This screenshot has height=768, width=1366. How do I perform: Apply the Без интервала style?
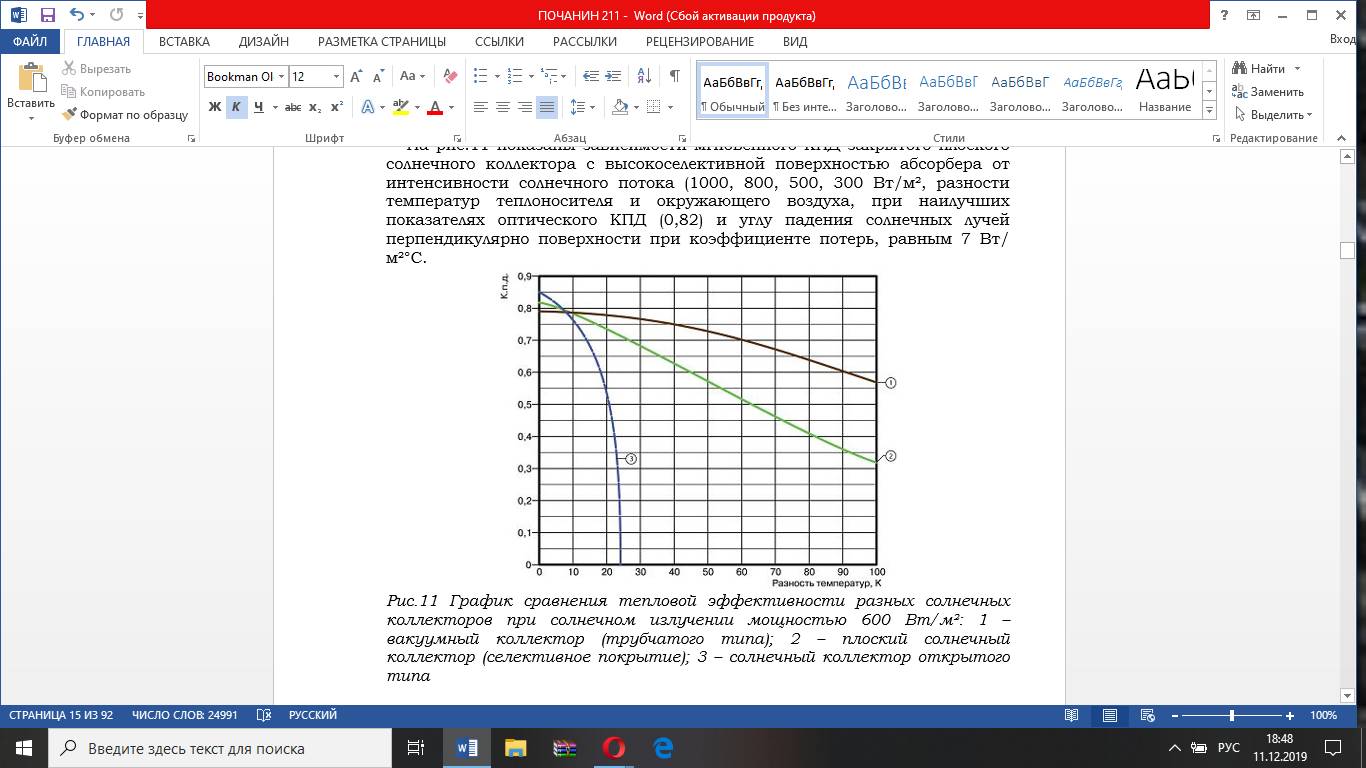click(805, 91)
